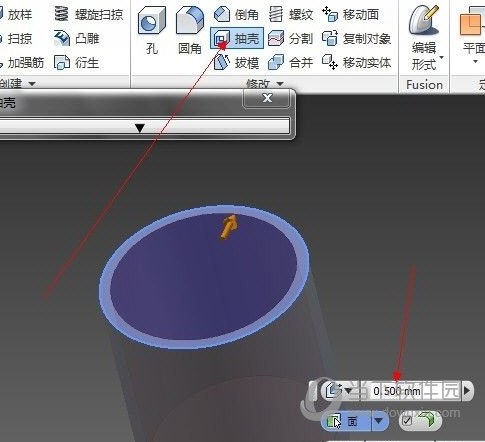Image resolution: width=485 pixels, height=442 pixels.
Task: Select the 加强筋 (Rib) tool
Action: 22,62
